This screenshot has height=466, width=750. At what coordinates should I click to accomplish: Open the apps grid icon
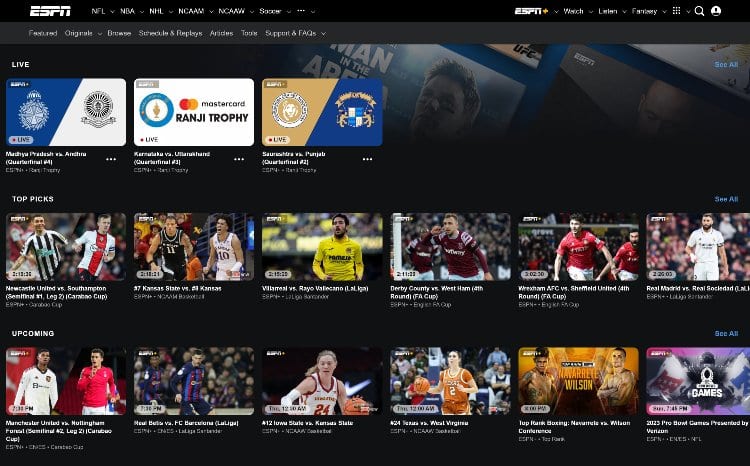tap(676, 11)
